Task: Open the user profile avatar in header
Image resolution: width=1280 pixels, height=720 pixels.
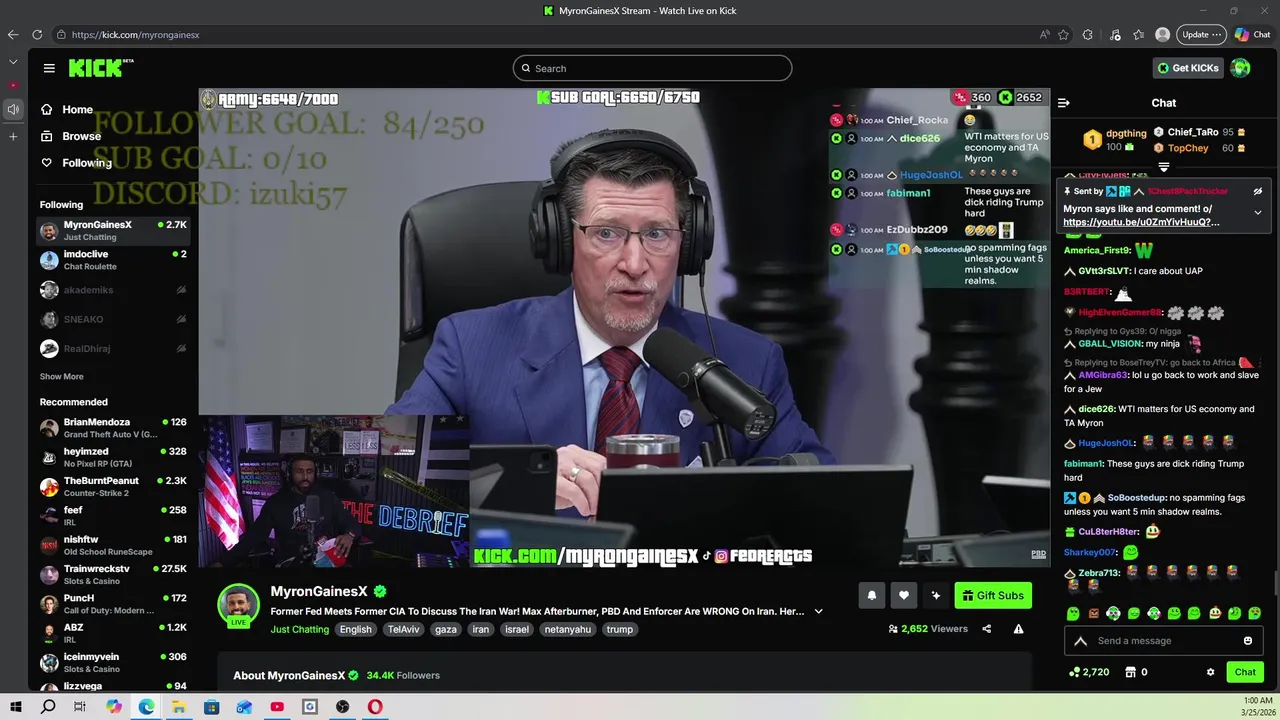Action: 1240,68
